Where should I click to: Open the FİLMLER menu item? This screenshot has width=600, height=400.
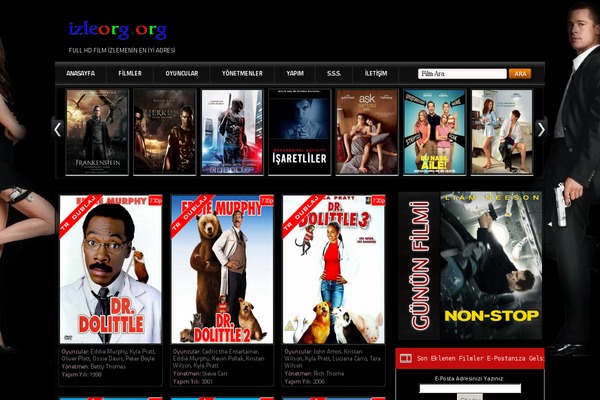[x=130, y=73]
